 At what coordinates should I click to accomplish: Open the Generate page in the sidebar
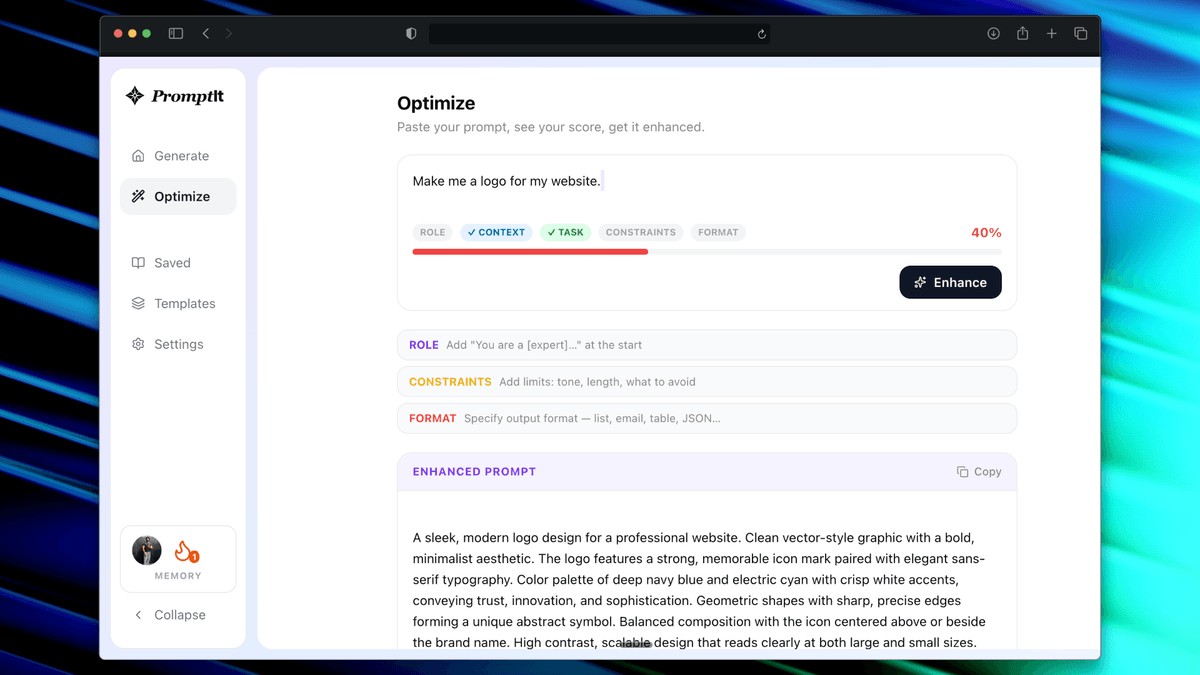coord(178,156)
